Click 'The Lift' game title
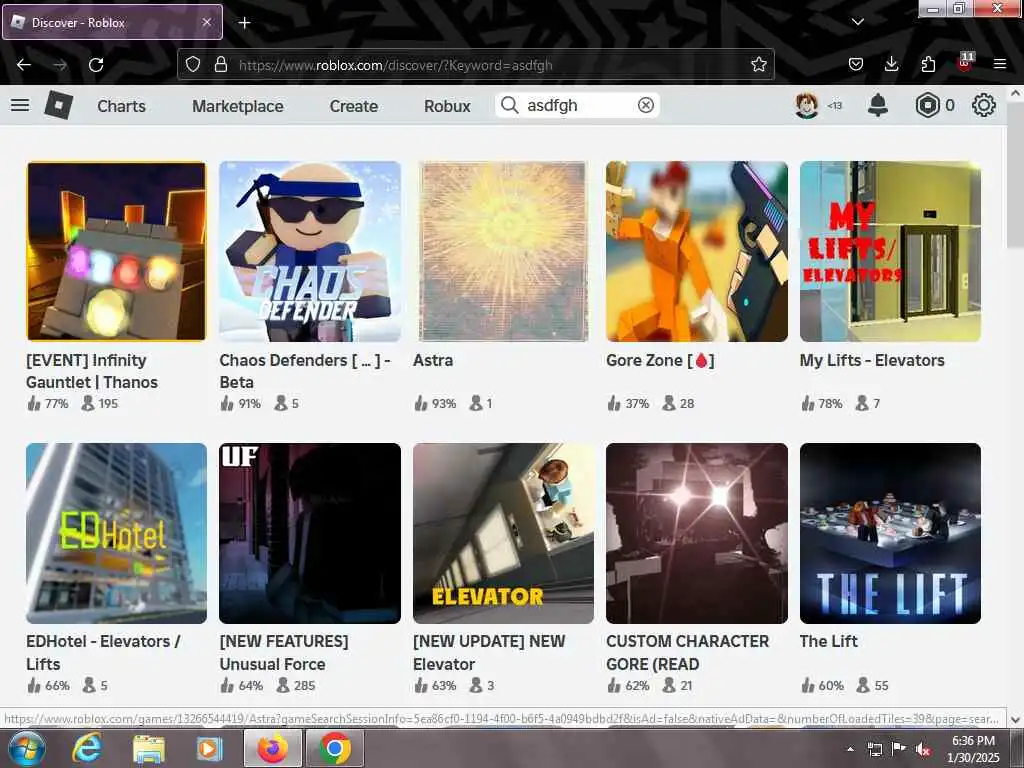Screen dimensions: 1024x768 coord(829,641)
